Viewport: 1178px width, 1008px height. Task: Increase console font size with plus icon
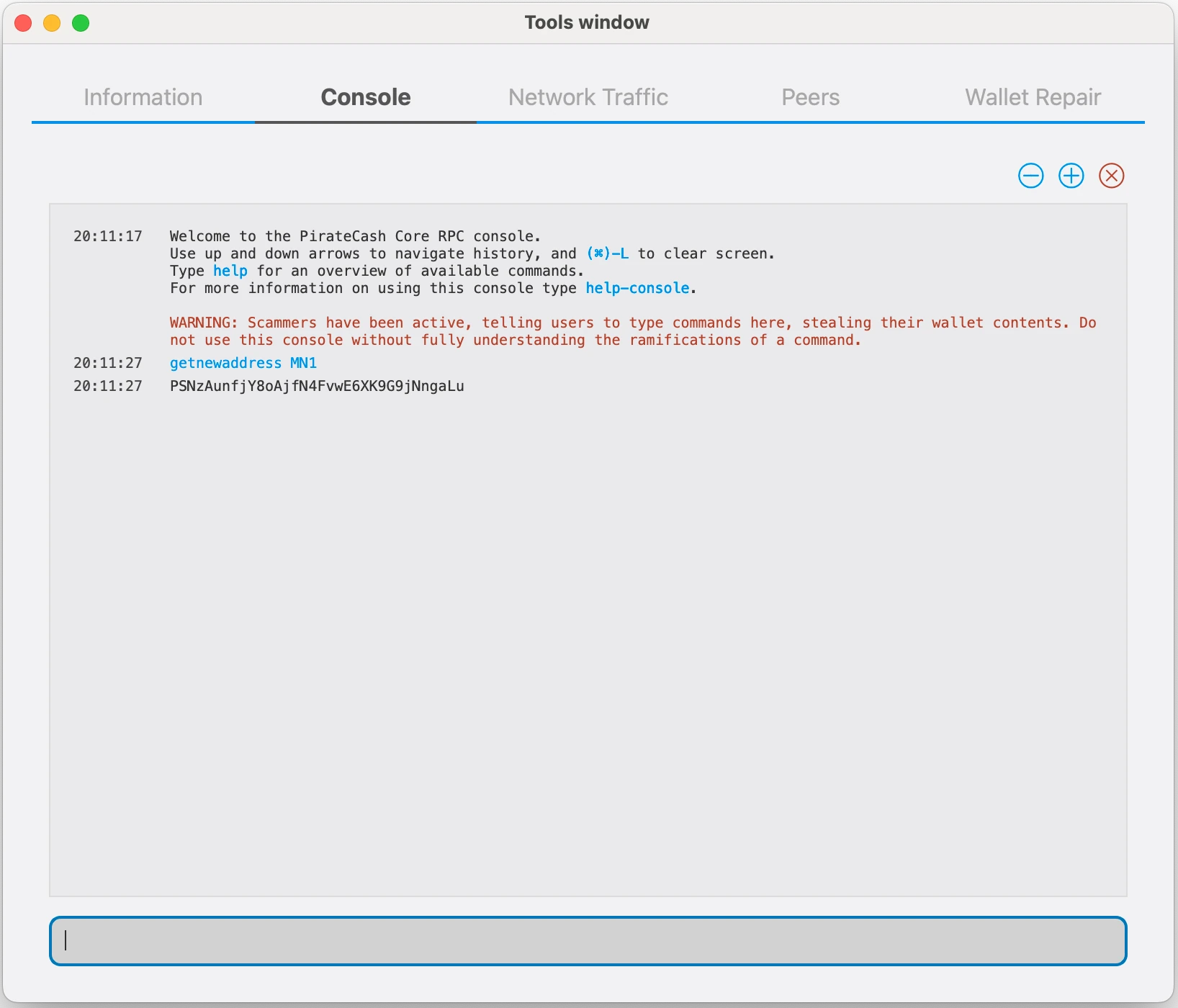pyautogui.click(x=1071, y=176)
